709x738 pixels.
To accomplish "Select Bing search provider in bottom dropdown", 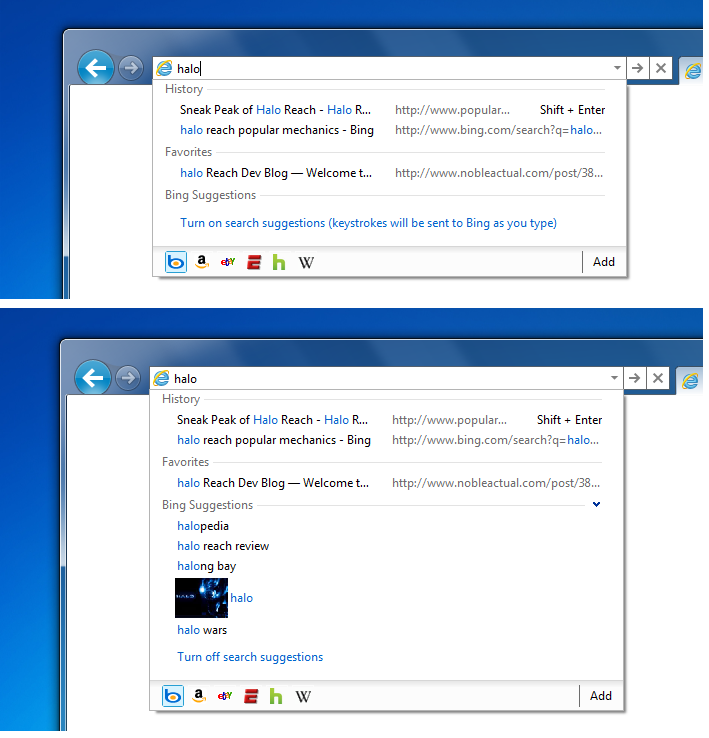I will [173, 696].
